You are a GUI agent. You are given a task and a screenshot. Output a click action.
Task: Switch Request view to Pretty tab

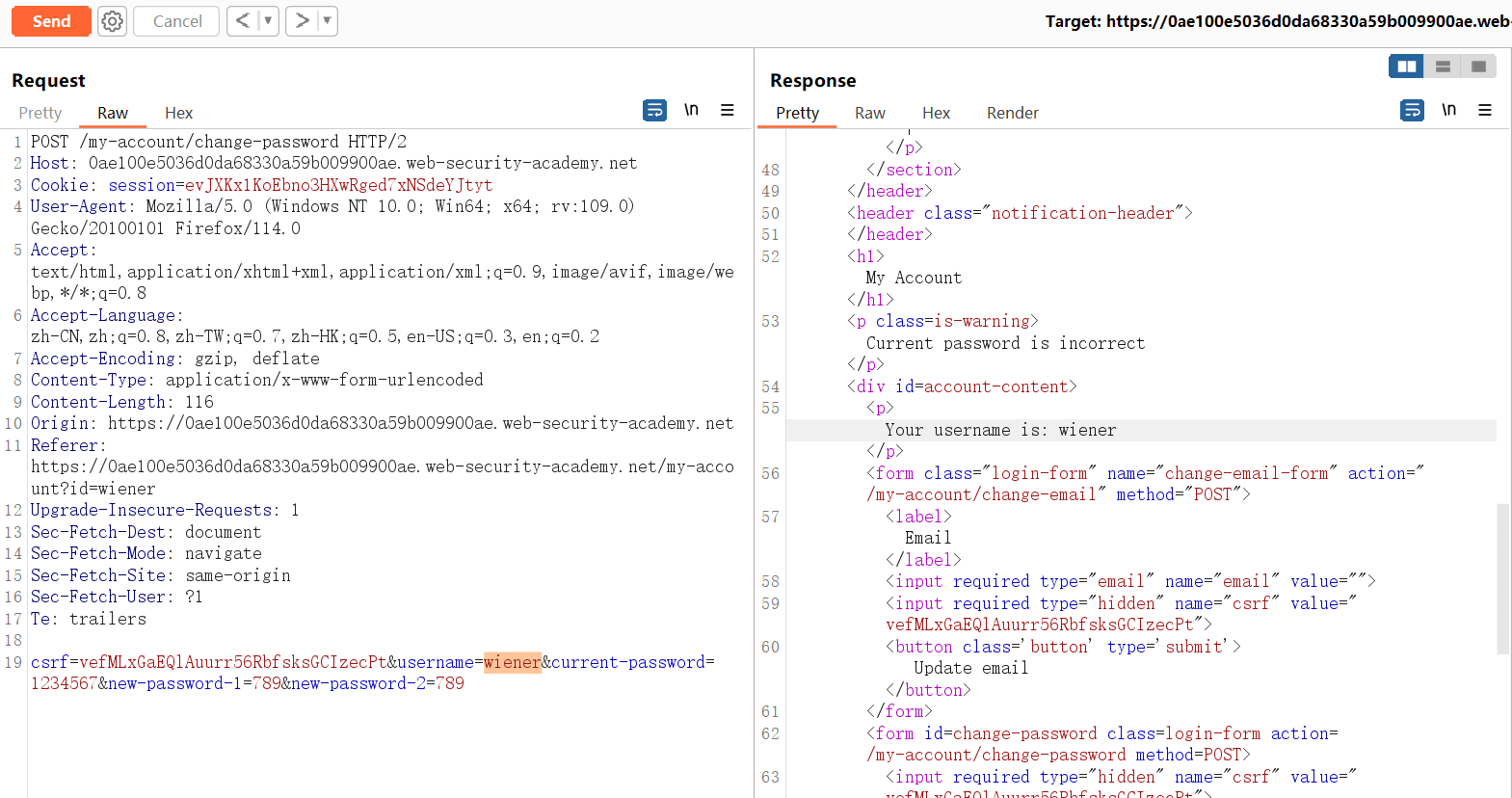40,113
